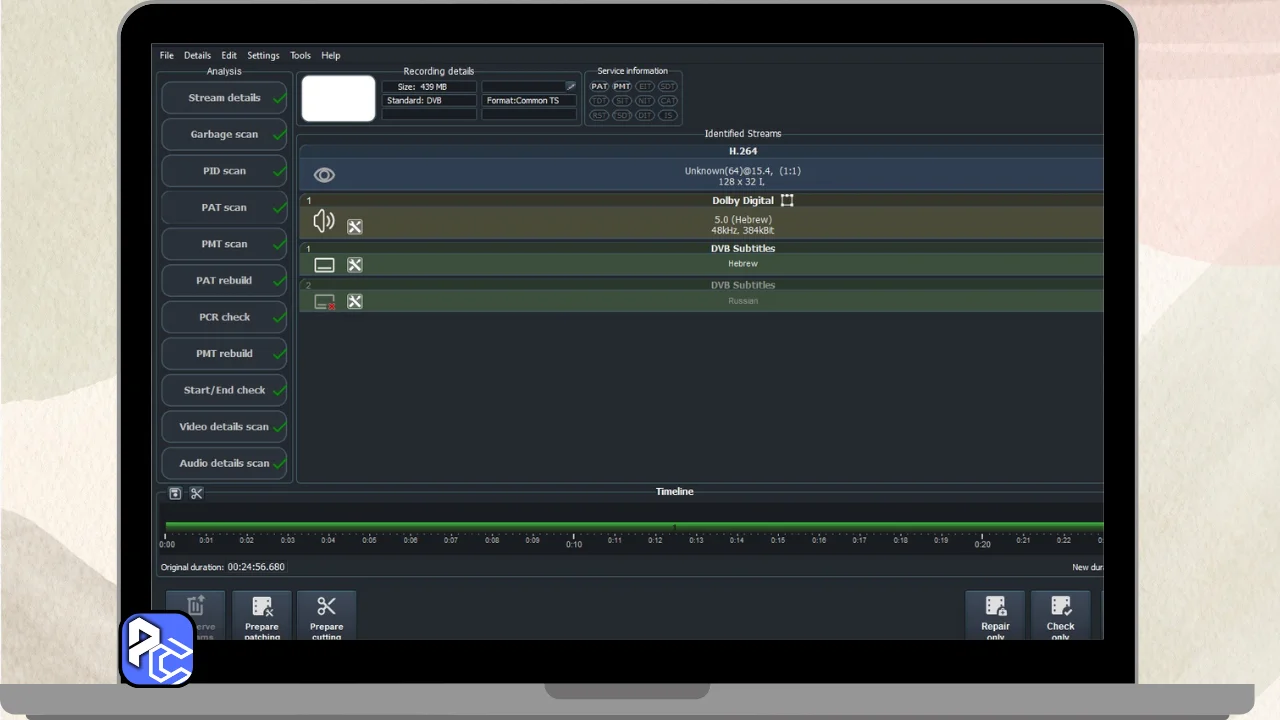Select the RST service information badge
This screenshot has width=1280, height=720.
(x=599, y=115)
